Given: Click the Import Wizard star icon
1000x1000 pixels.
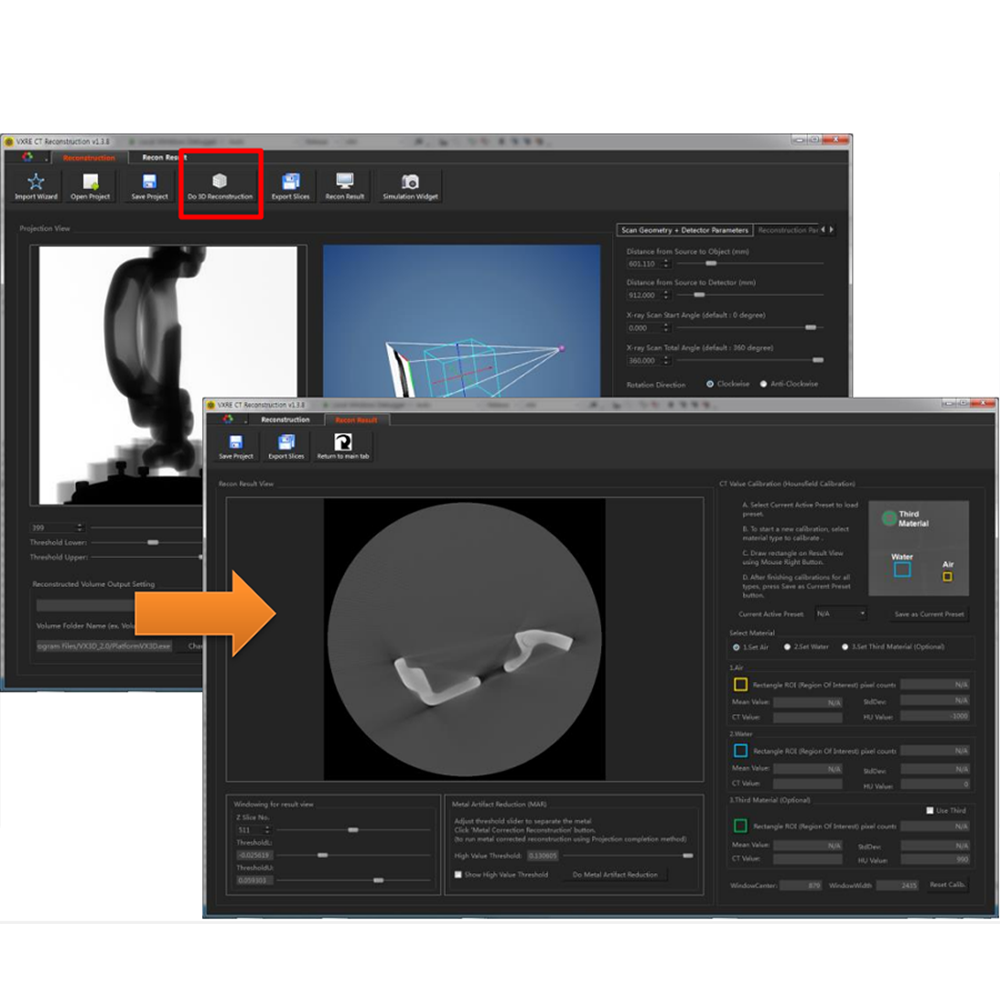Looking at the screenshot, I should (36, 185).
